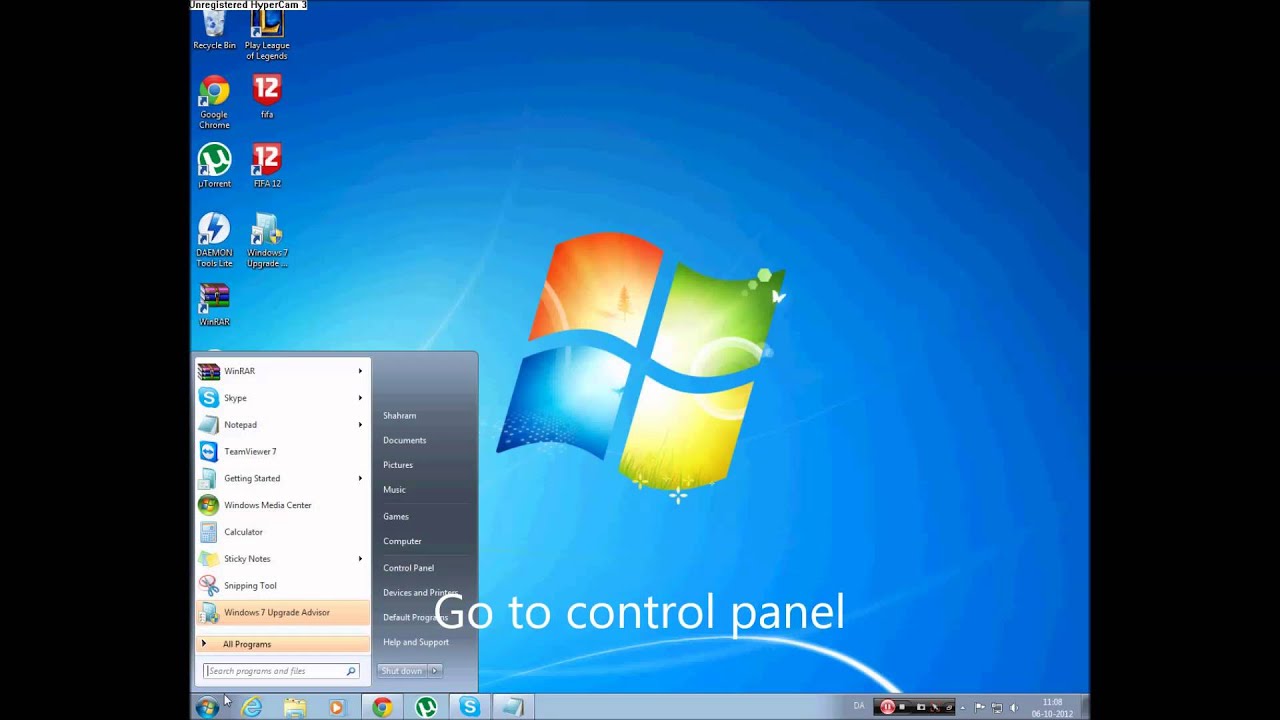Image resolution: width=1280 pixels, height=720 pixels.
Task: Open the network tray icon
Action: click(x=997, y=707)
